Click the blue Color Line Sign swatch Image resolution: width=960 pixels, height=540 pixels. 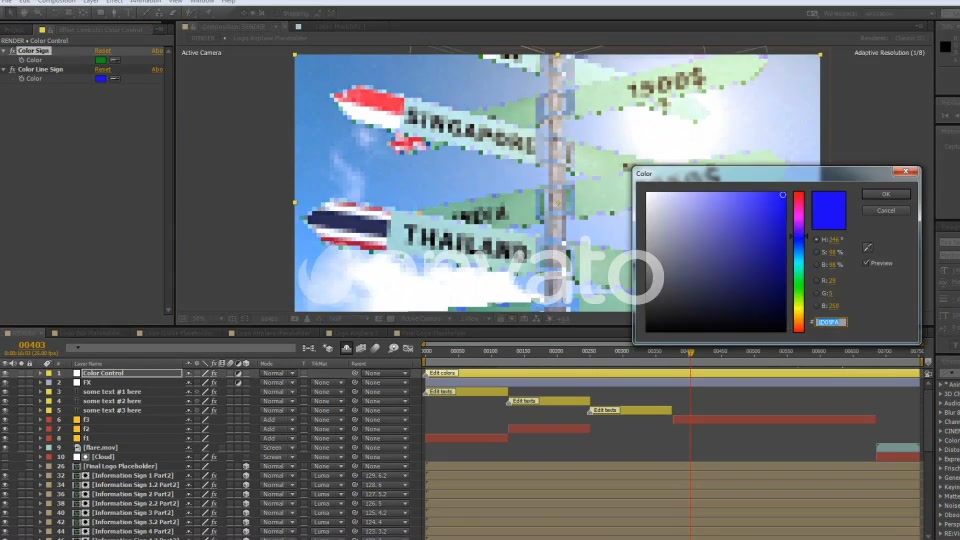tap(100, 78)
